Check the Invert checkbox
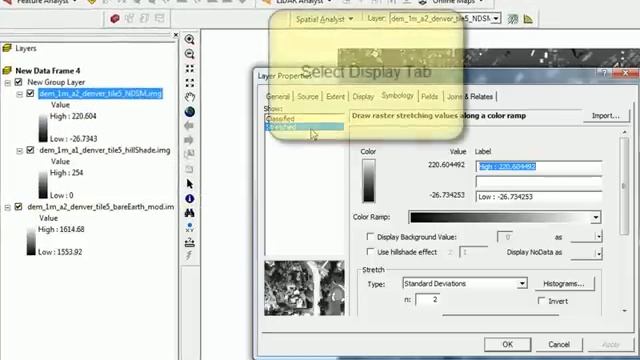The height and width of the screenshot is (360, 640). coord(542,301)
